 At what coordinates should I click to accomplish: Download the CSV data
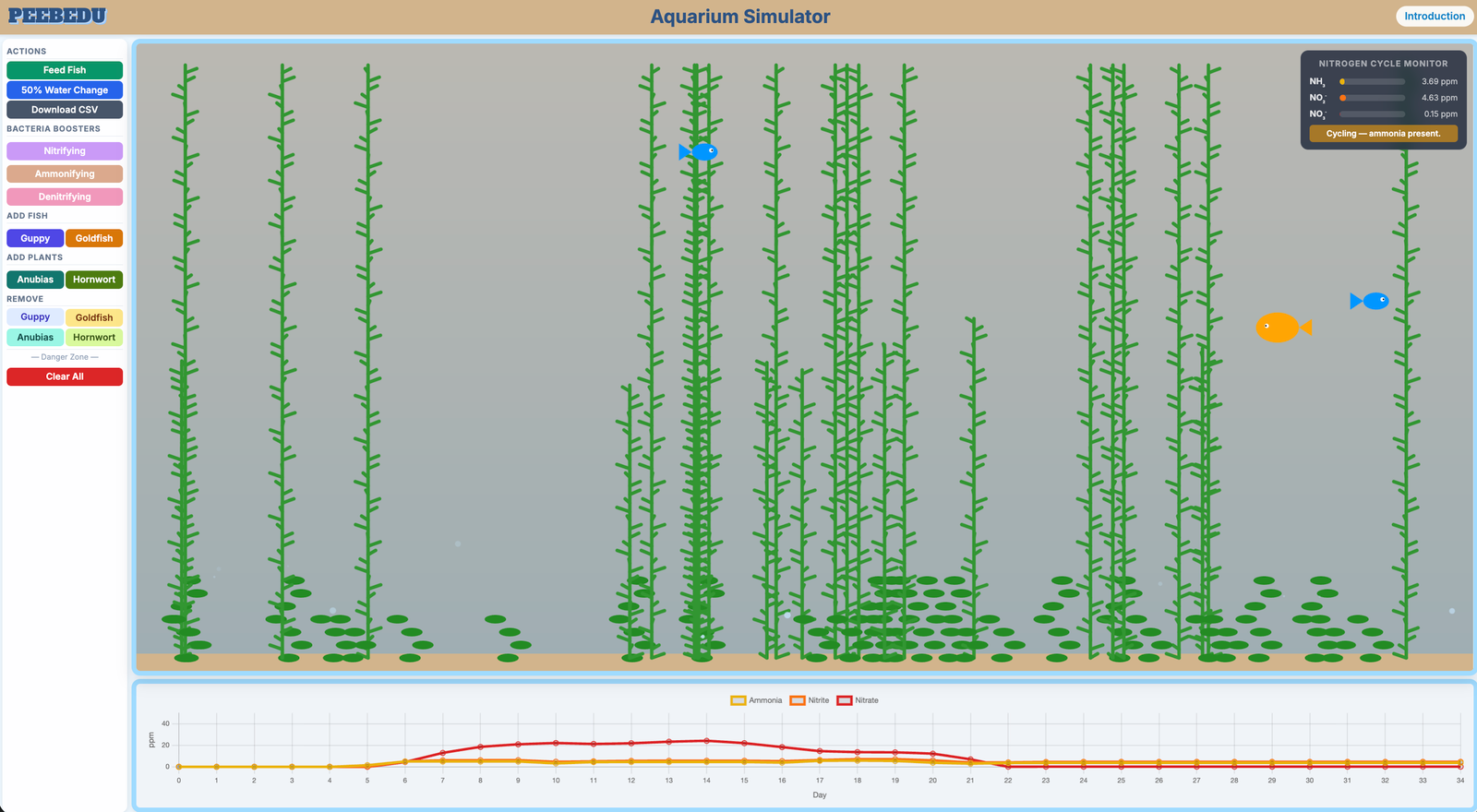point(65,110)
